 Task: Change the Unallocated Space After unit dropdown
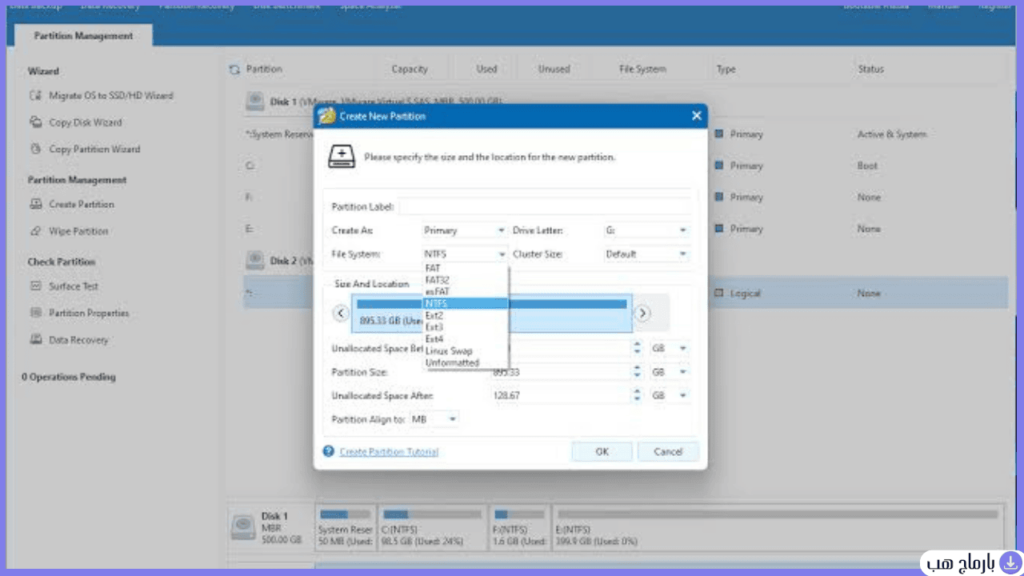669,396
